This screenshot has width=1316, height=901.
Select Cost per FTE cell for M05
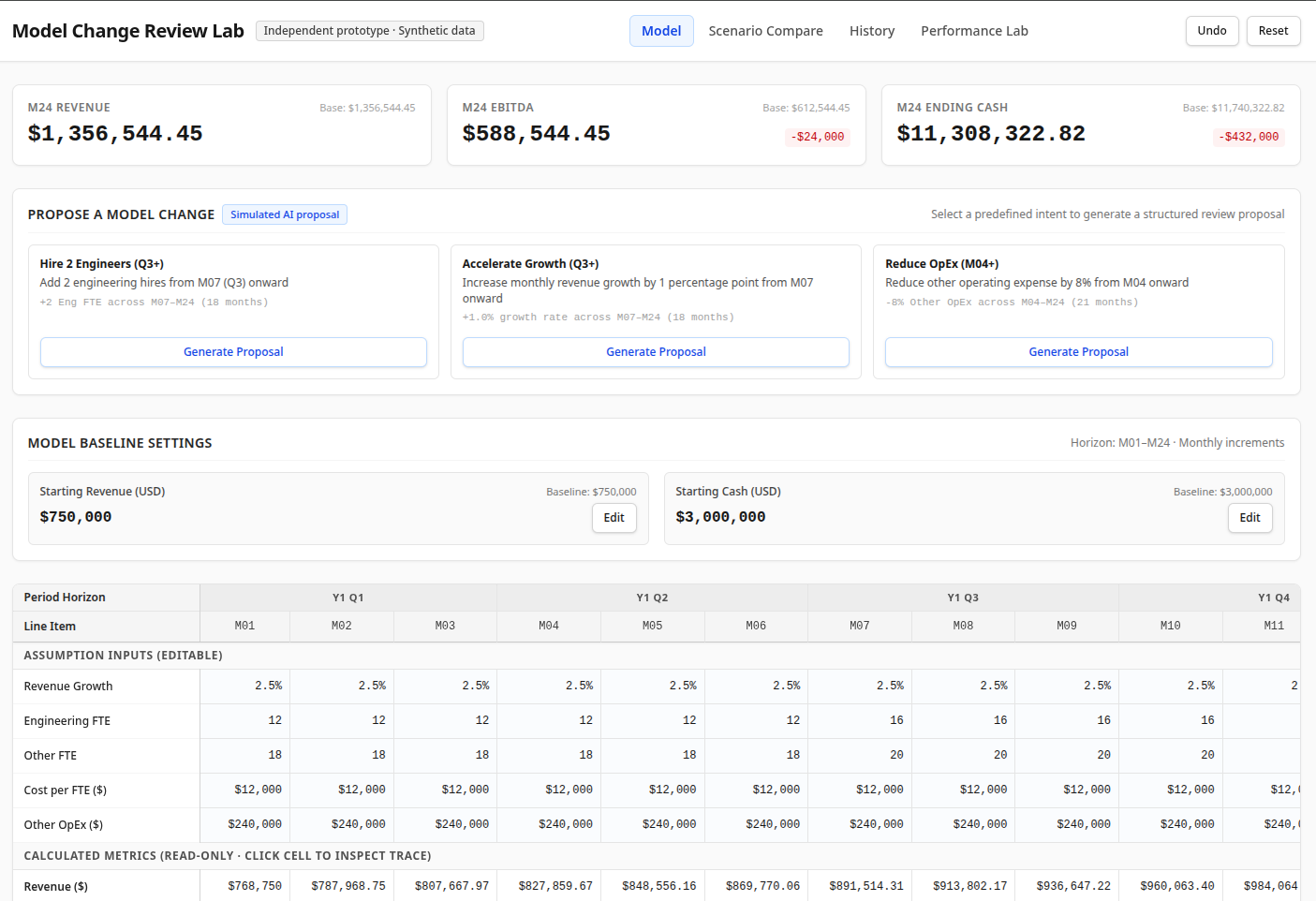pos(653,790)
